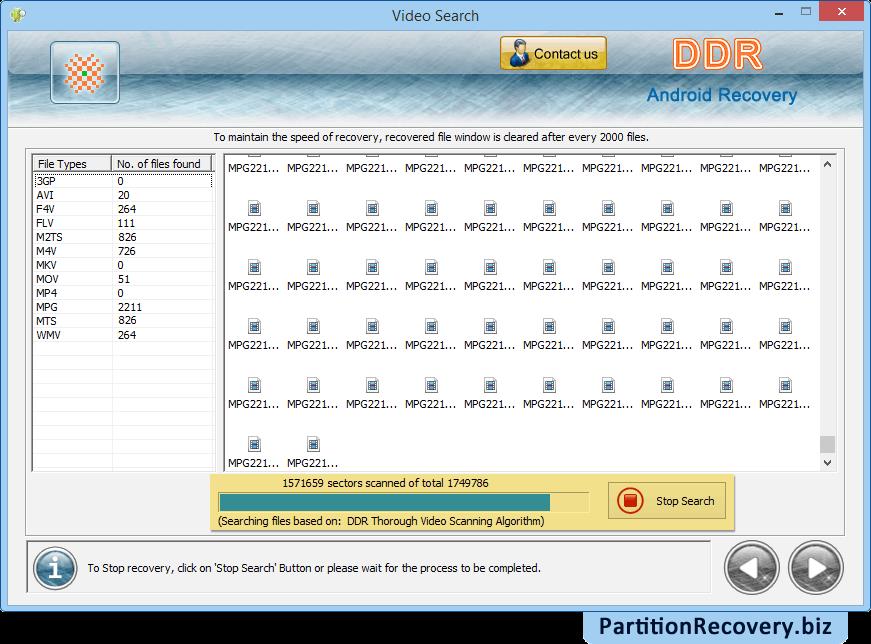Select the AVI file type row
The height and width of the screenshot is (644, 871).
tap(123, 195)
